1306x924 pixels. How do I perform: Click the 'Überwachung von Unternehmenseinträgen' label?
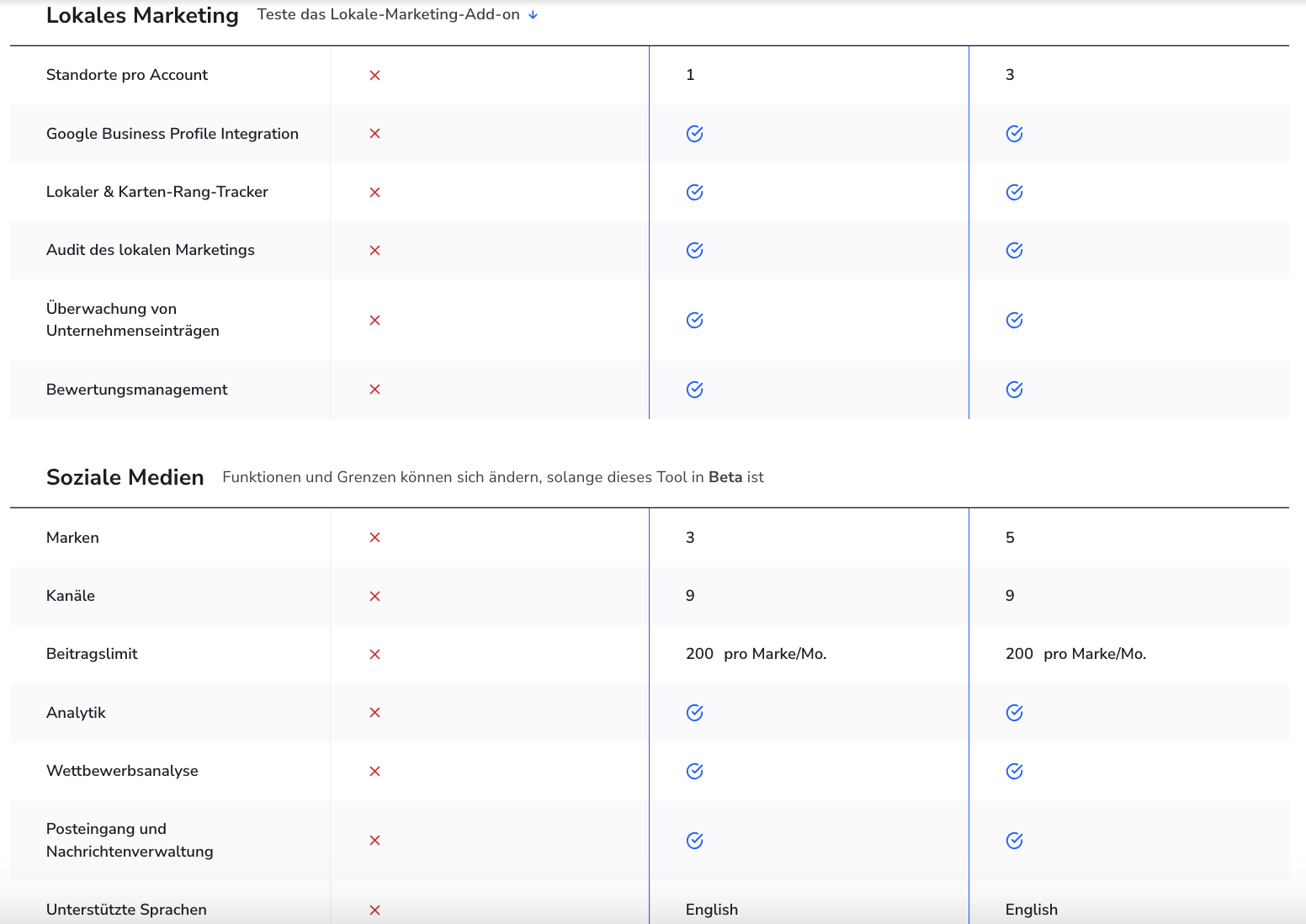tap(133, 320)
